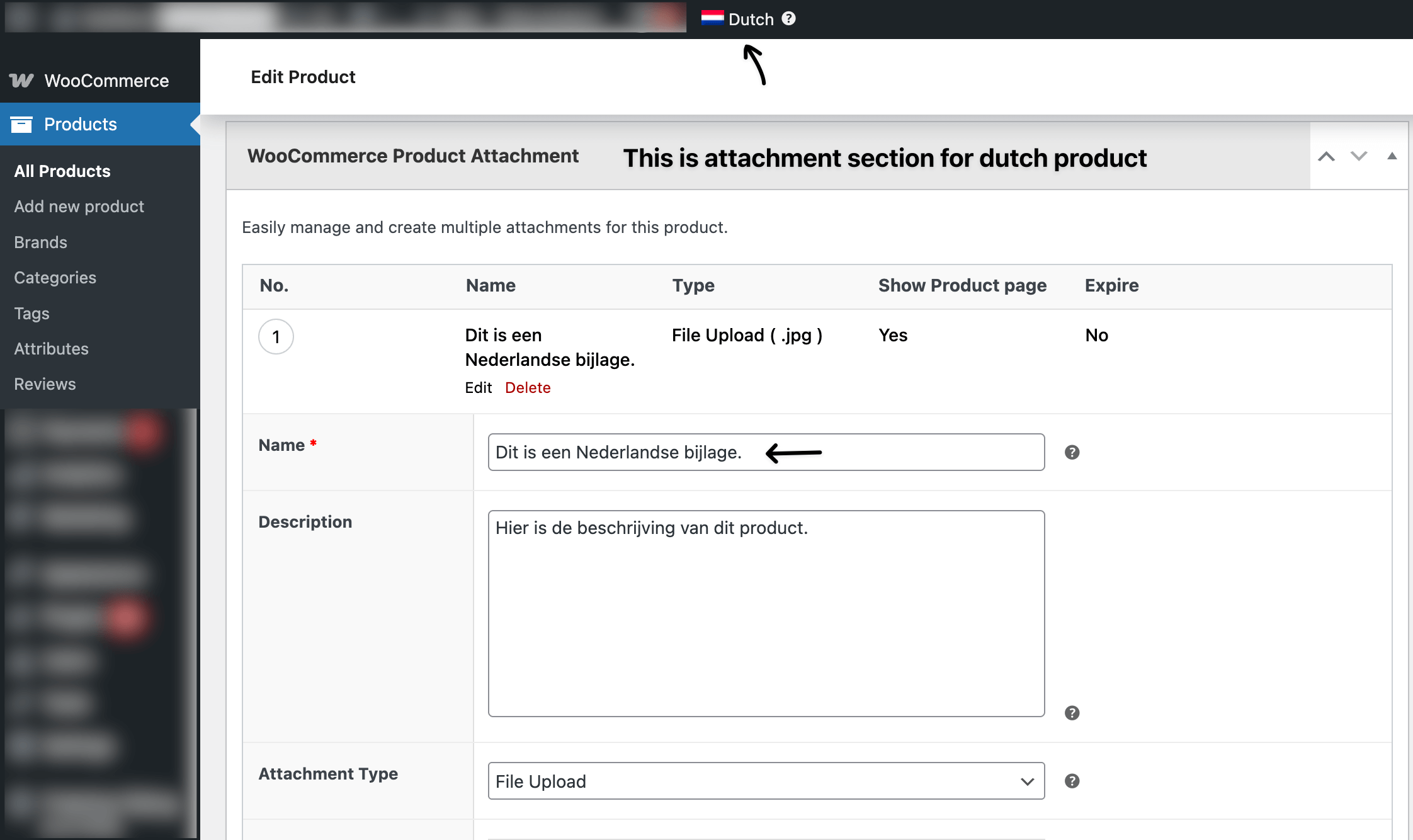Open the Attachment Type dropdown
Viewport: 1413px width, 840px height.
click(766, 781)
